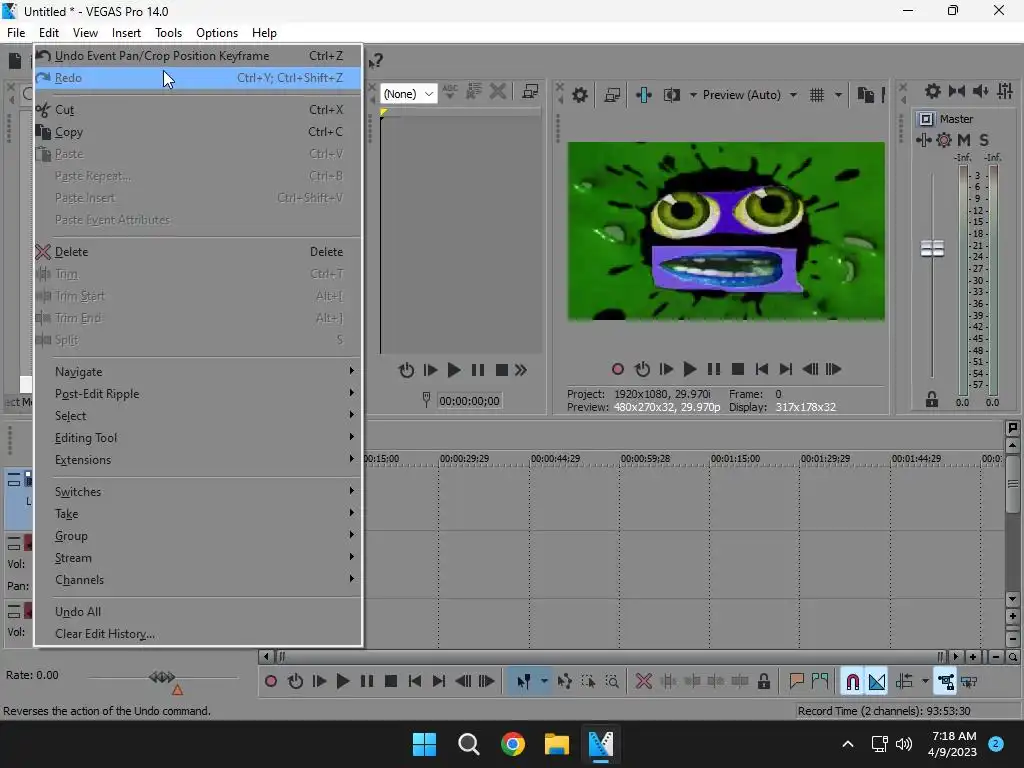Select Cut from the Edit menu
This screenshot has width=1024, height=768.
click(x=197, y=110)
